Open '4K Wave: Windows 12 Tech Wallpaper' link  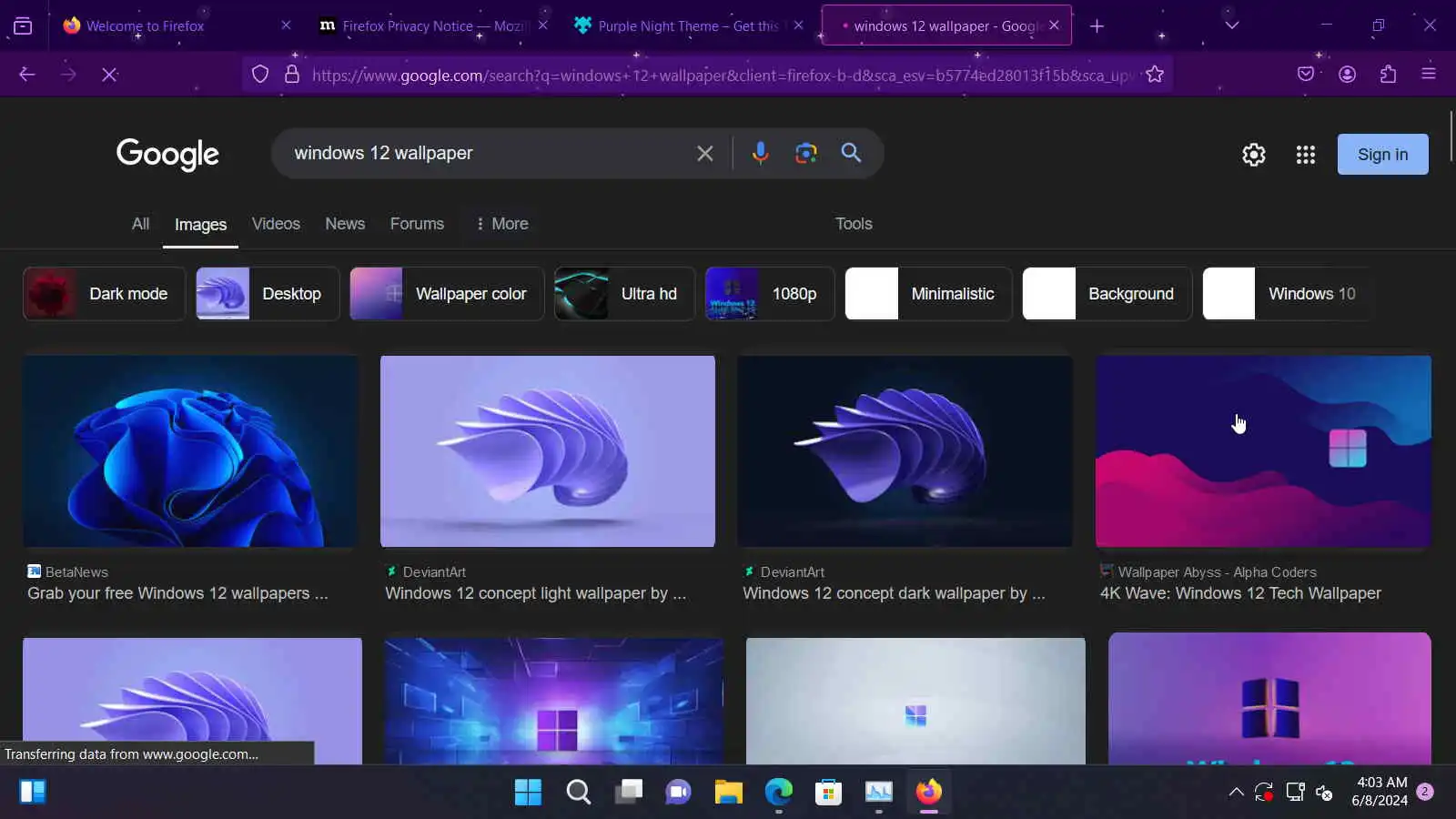point(1240,593)
